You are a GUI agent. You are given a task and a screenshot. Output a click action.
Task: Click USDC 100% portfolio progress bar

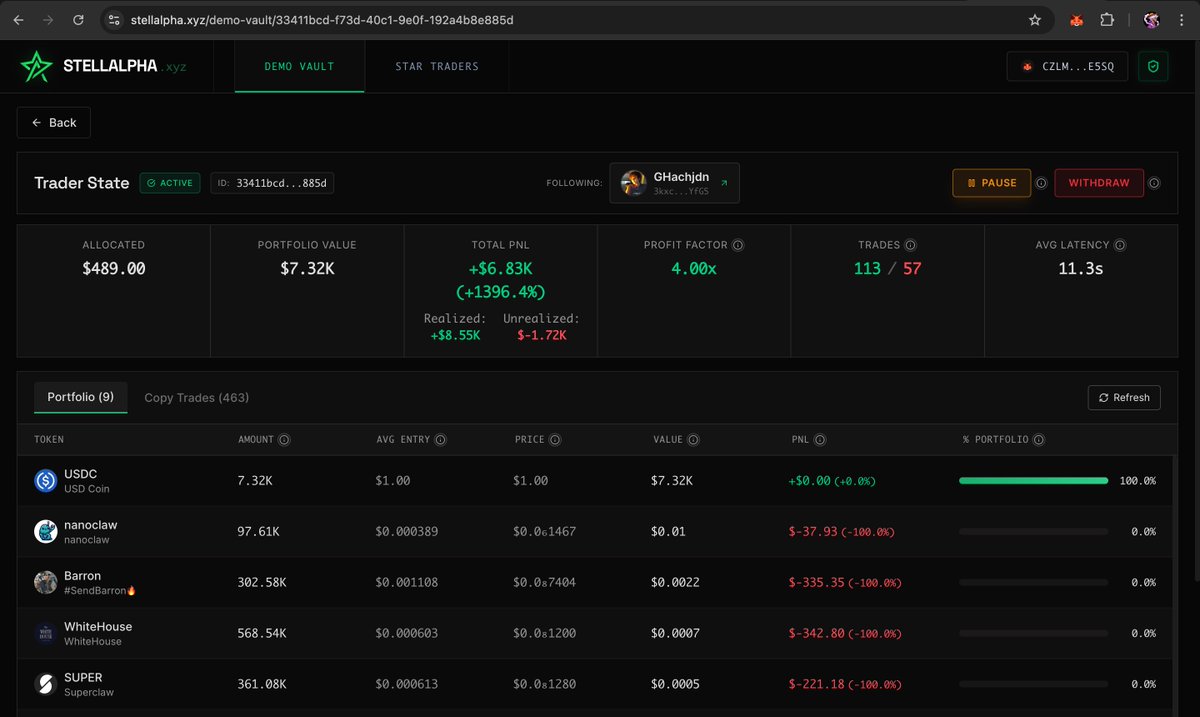point(1033,481)
